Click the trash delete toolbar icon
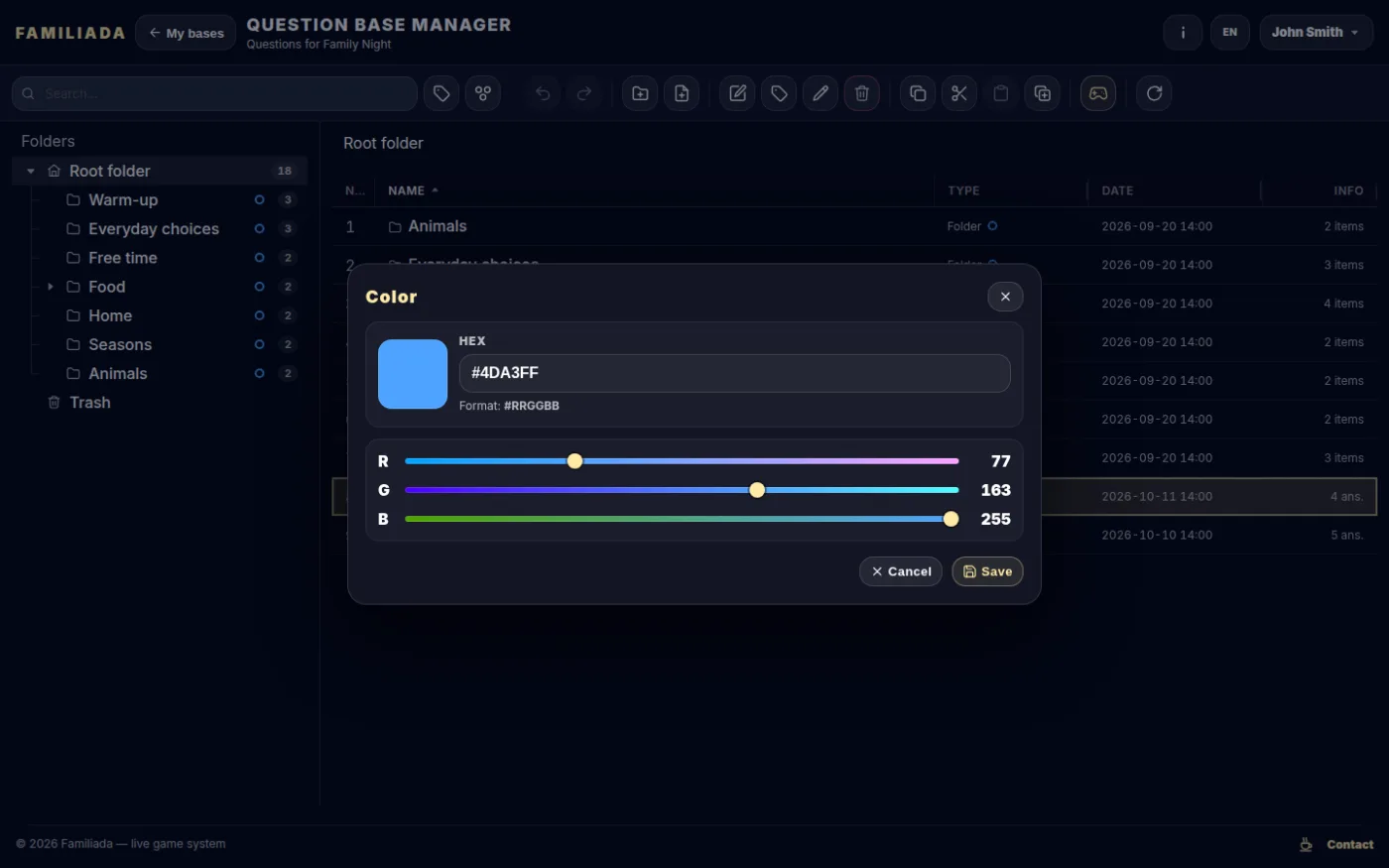This screenshot has height=868, width=1389. click(862, 93)
